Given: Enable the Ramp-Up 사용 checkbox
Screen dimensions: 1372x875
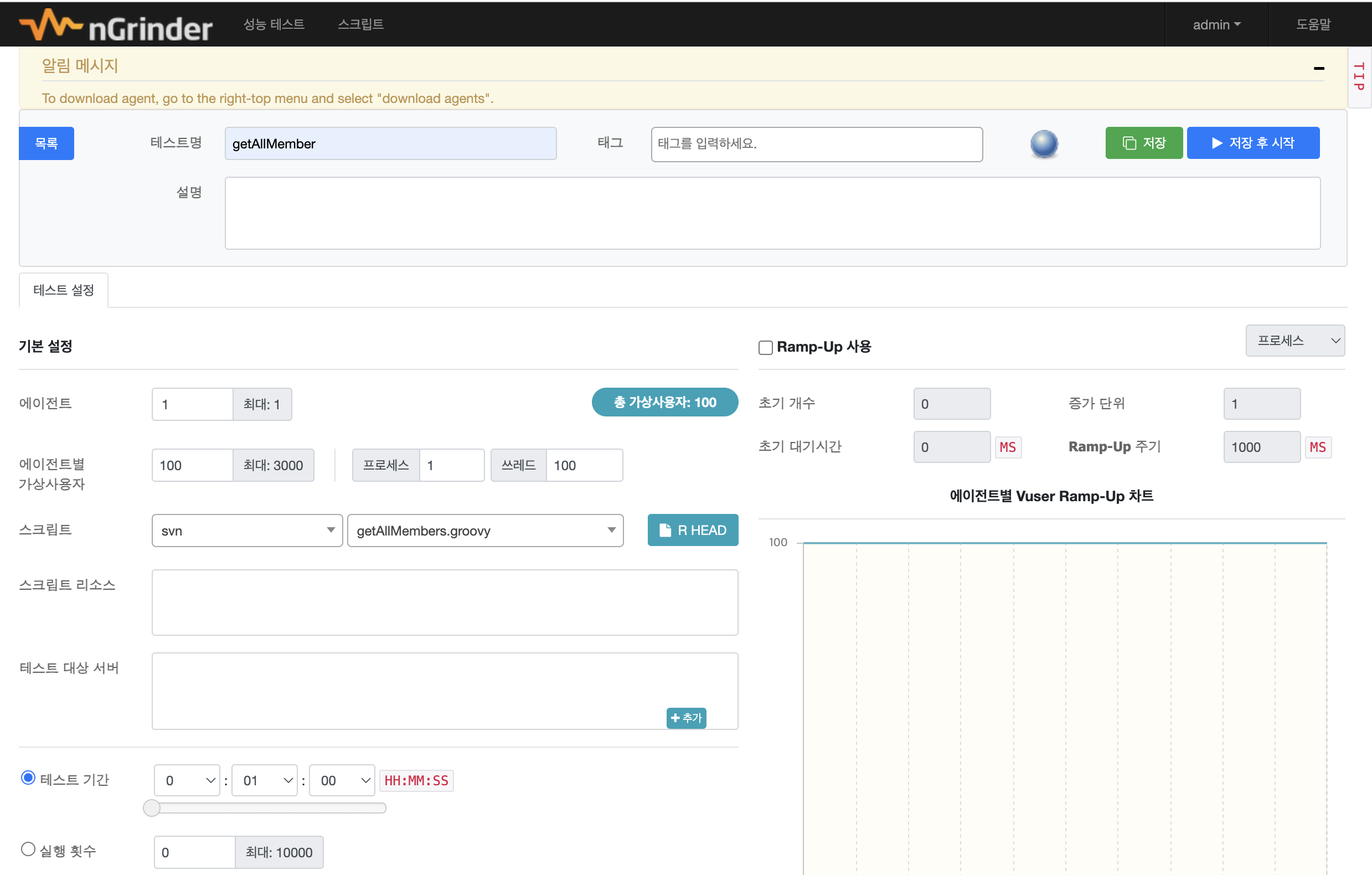Looking at the screenshot, I should (x=765, y=347).
